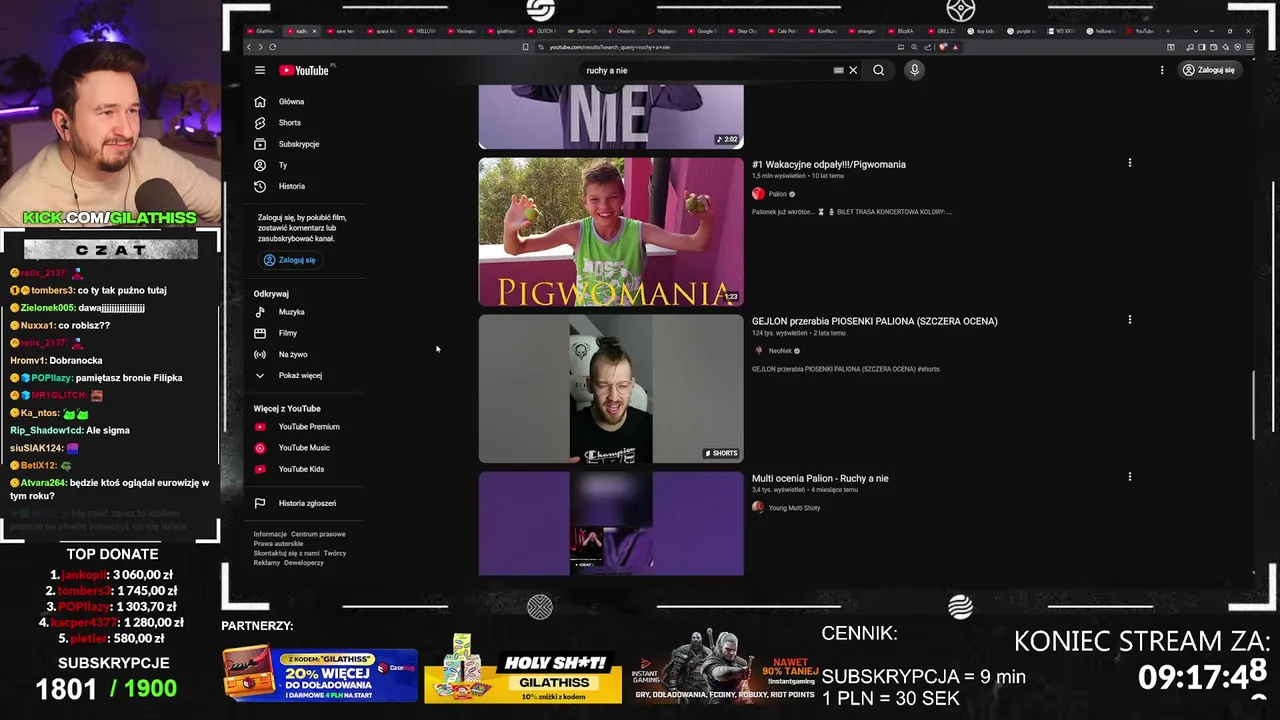This screenshot has height=720, width=1280.
Task: Open GEJLON przerabia PIOSENKI PALIONA title
Action: tap(875, 321)
